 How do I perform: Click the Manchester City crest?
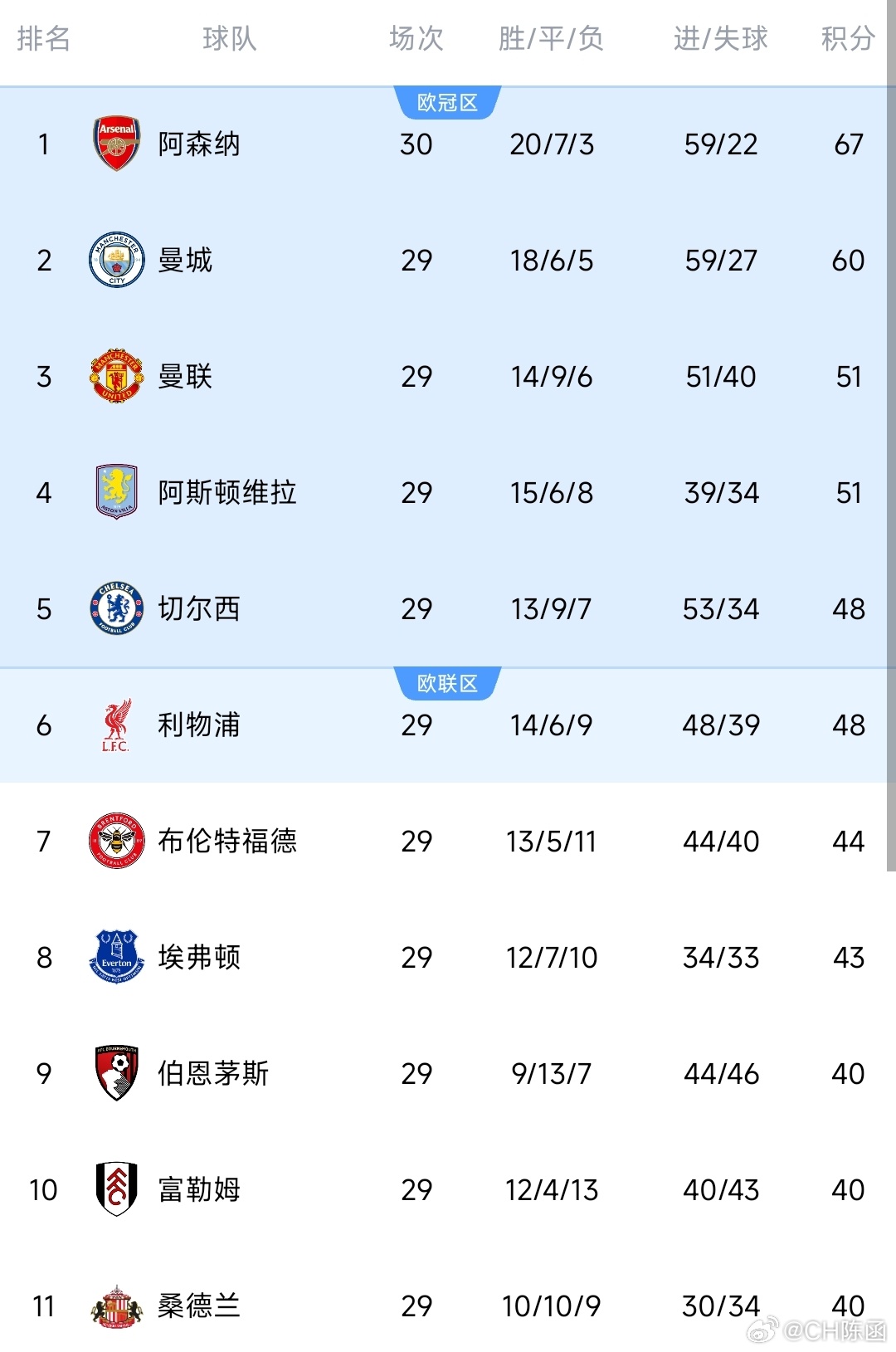pos(116,260)
